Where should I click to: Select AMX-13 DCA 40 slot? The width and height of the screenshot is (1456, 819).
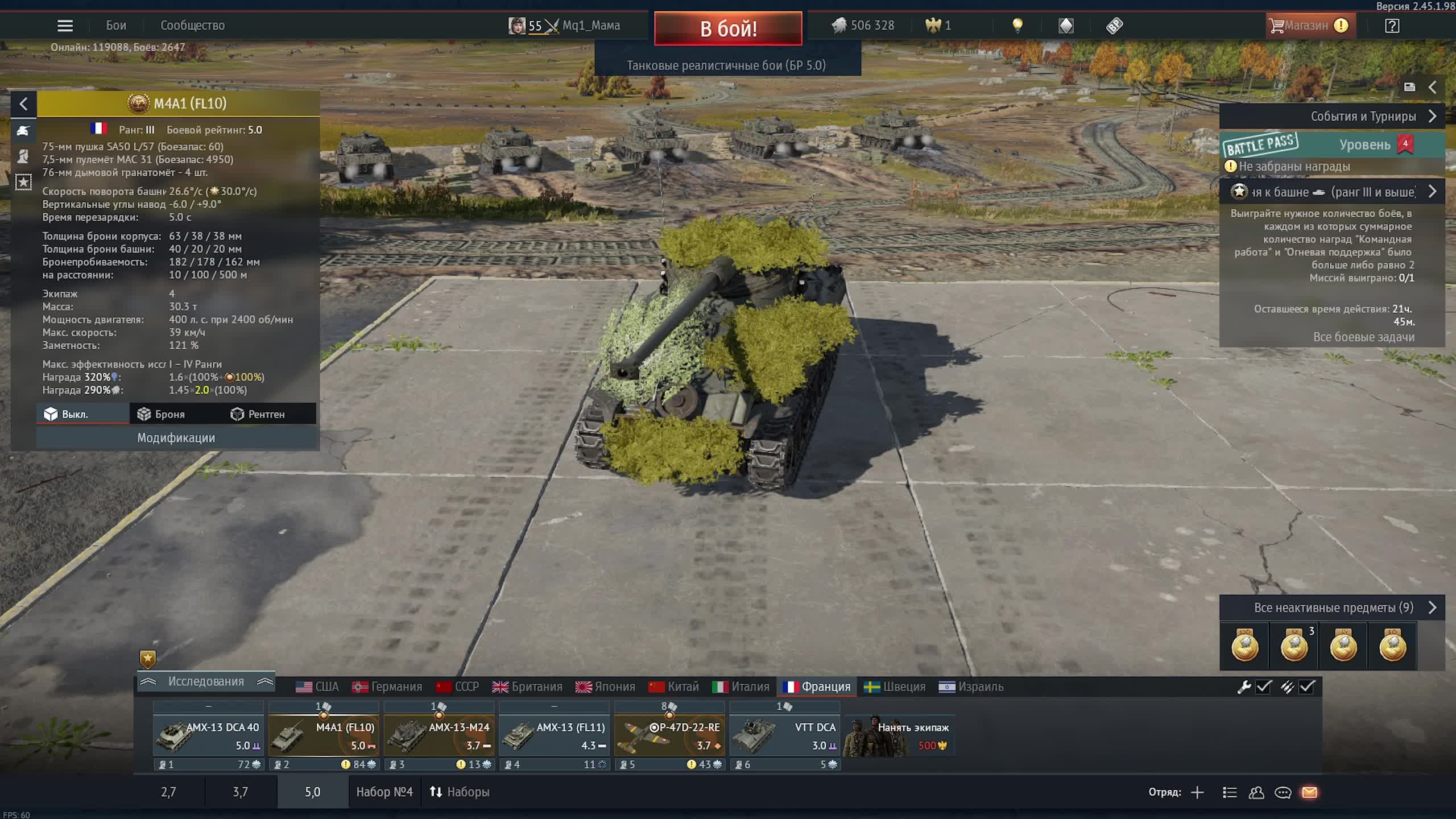208,735
